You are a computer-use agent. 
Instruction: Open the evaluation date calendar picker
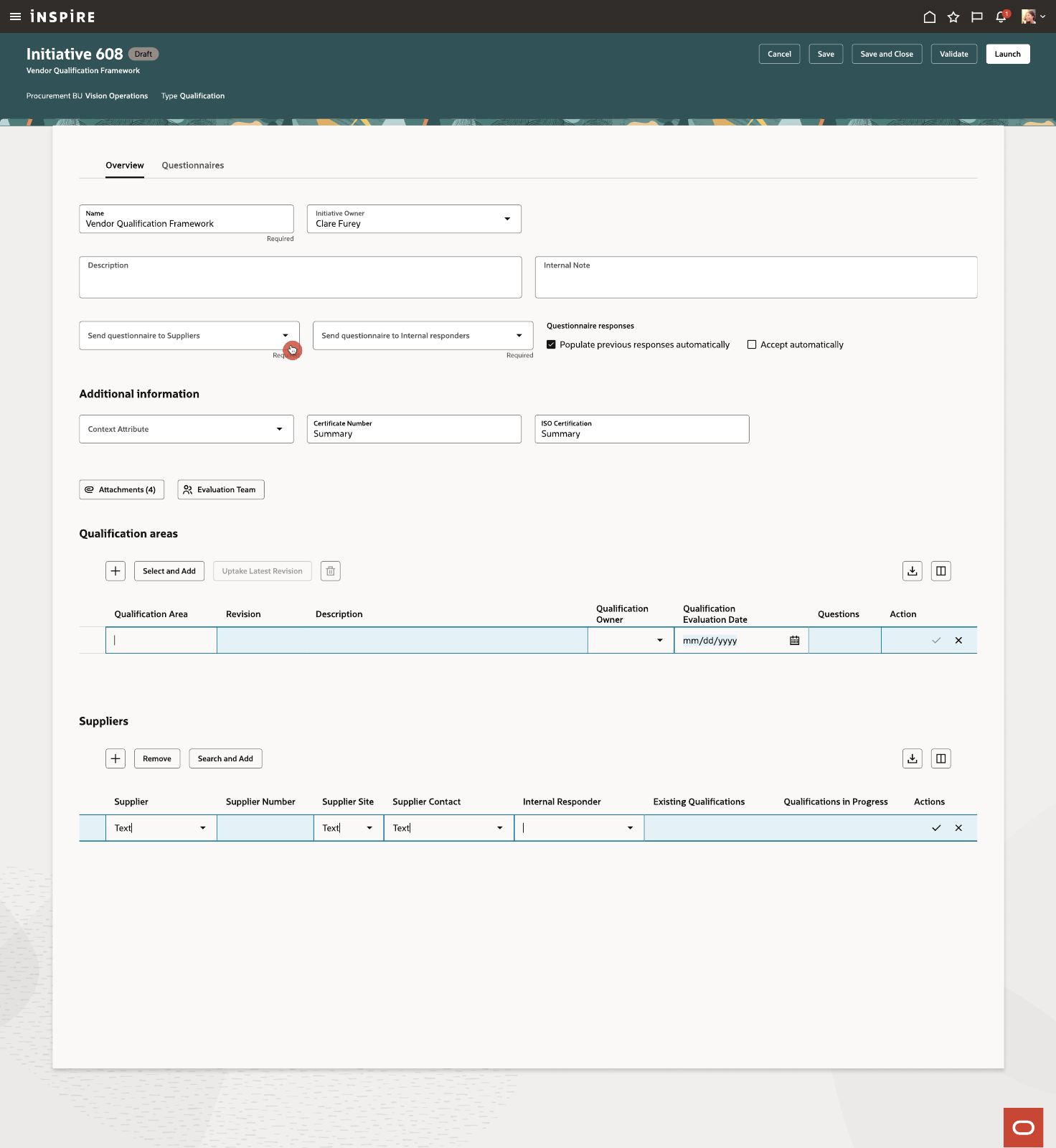pos(795,641)
